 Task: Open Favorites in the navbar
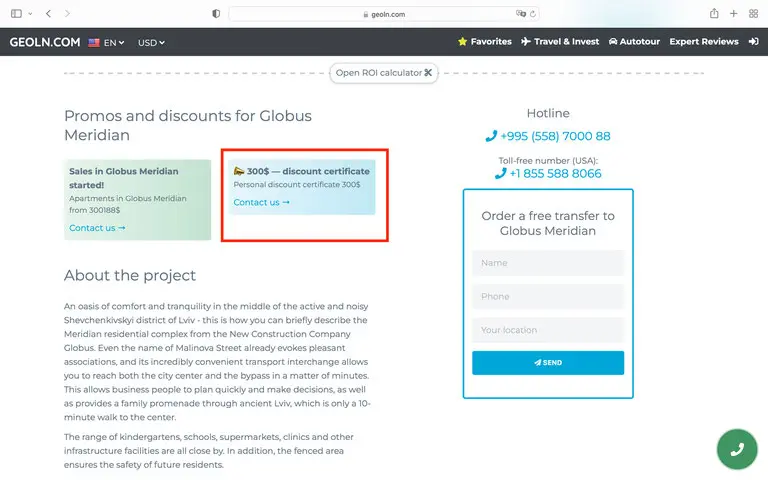[x=484, y=42]
